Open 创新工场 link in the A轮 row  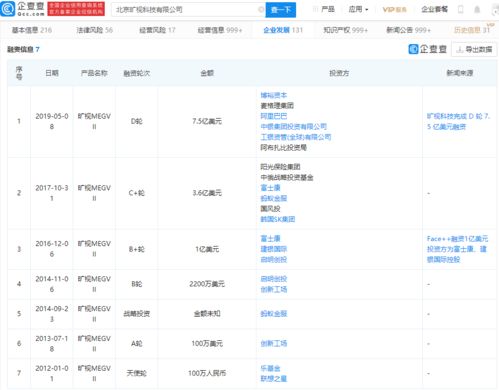pyautogui.click(x=274, y=343)
